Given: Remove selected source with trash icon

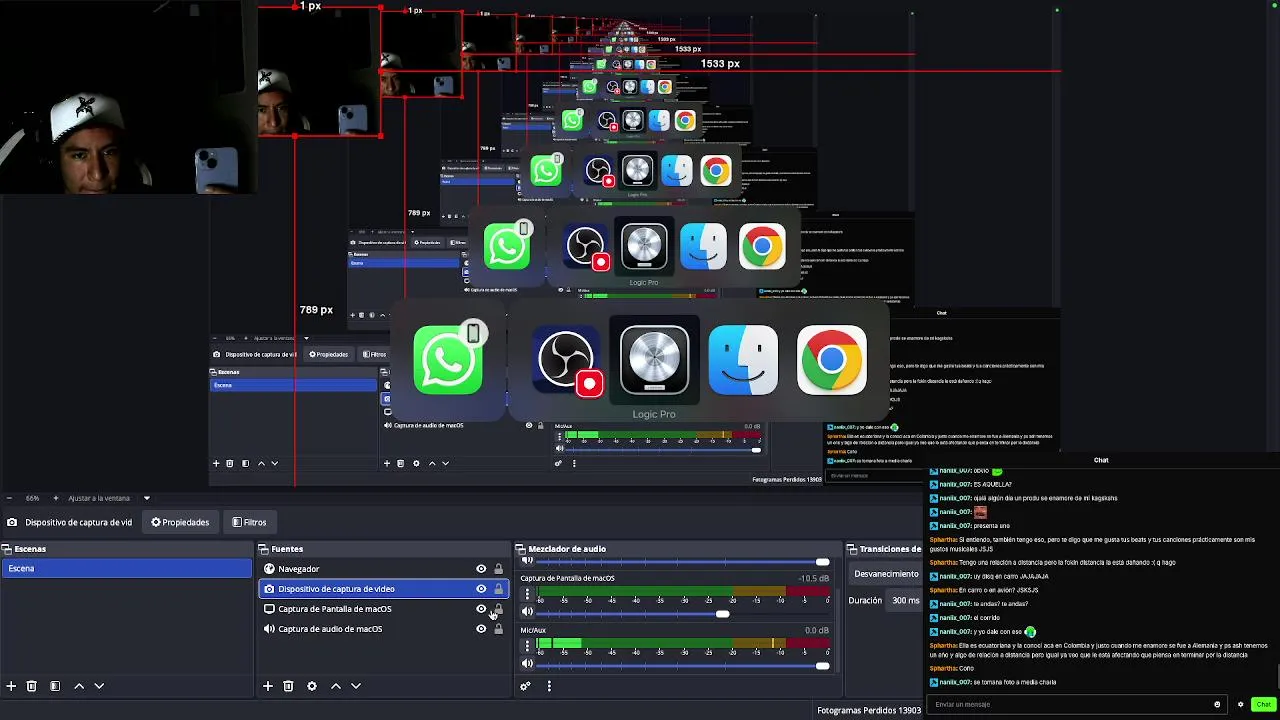Looking at the screenshot, I should click(288, 686).
